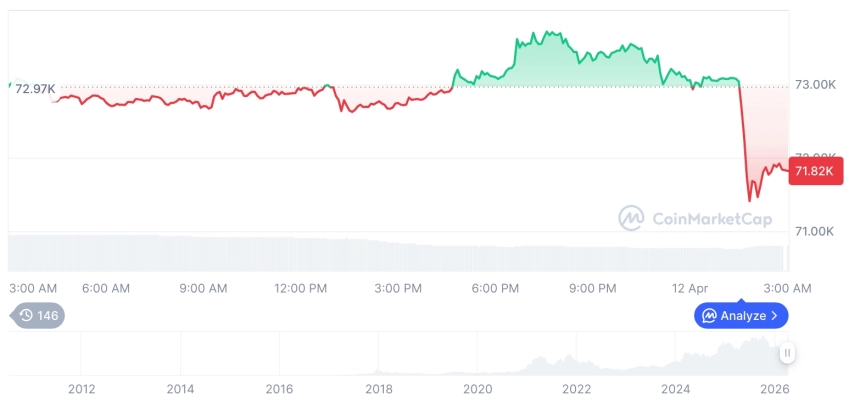Screen dimensions: 860x401
Task: Select 2018 on the year navigator
Action: 378,389
